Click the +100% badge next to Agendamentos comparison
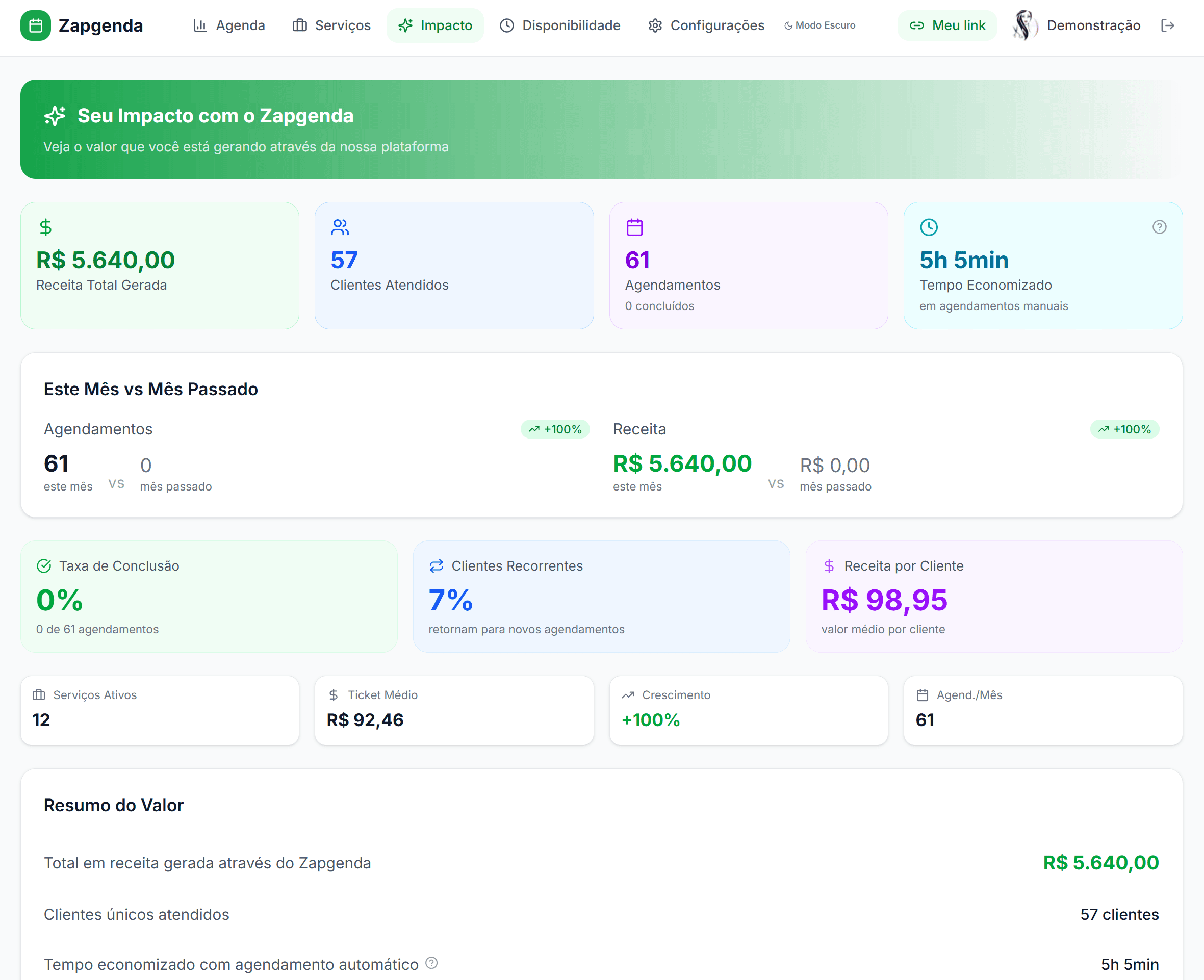This screenshot has height=980, width=1204. pos(555,429)
